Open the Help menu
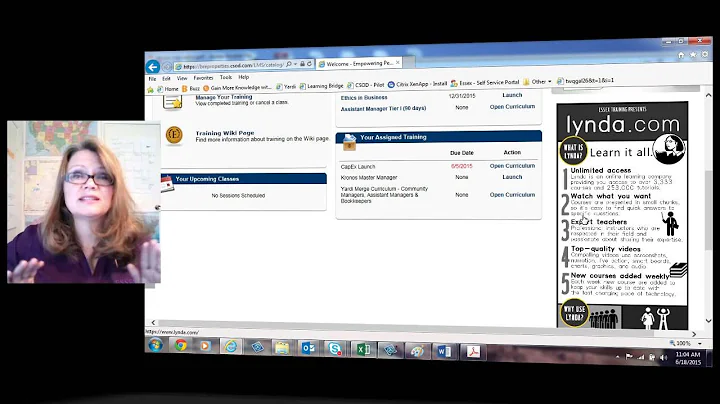The image size is (720, 404). [244, 77]
